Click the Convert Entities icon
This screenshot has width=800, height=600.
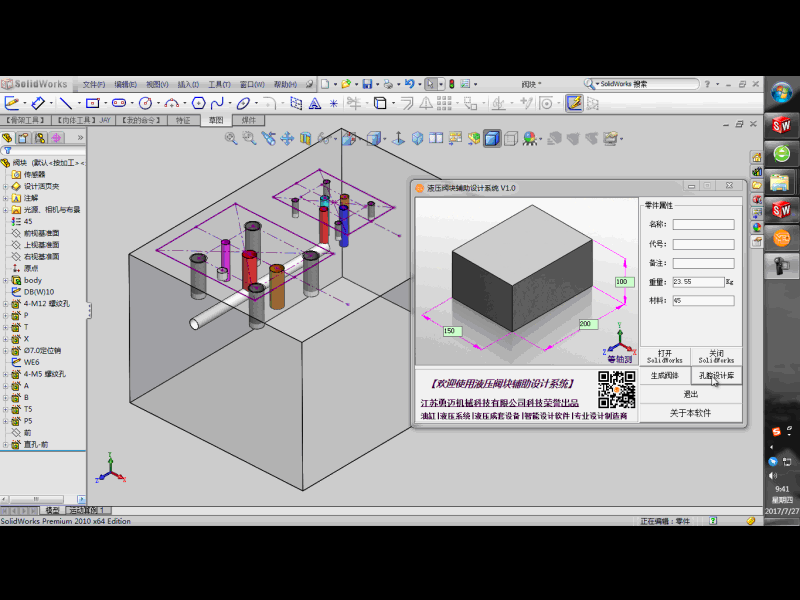point(380,103)
